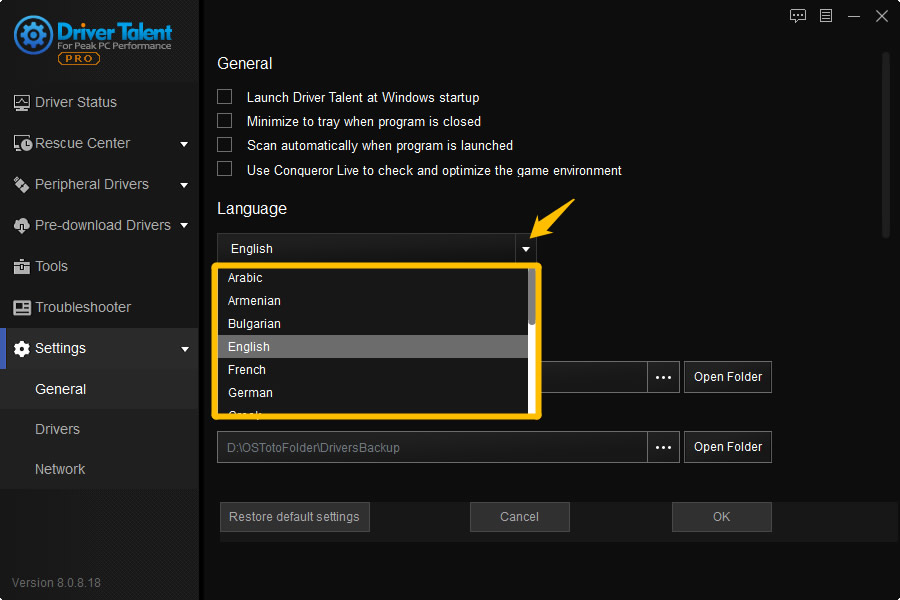Enable Launch Driver Talent at Windows startup
Viewport: 900px width, 600px height.
pyautogui.click(x=224, y=96)
